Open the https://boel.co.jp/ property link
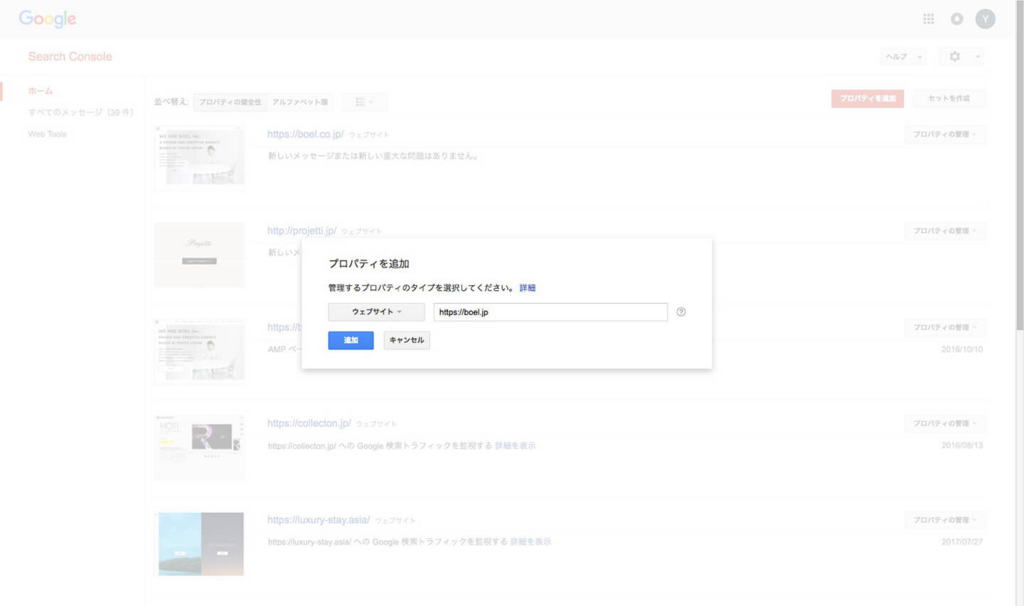This screenshot has height=606, width=1024. [x=305, y=134]
